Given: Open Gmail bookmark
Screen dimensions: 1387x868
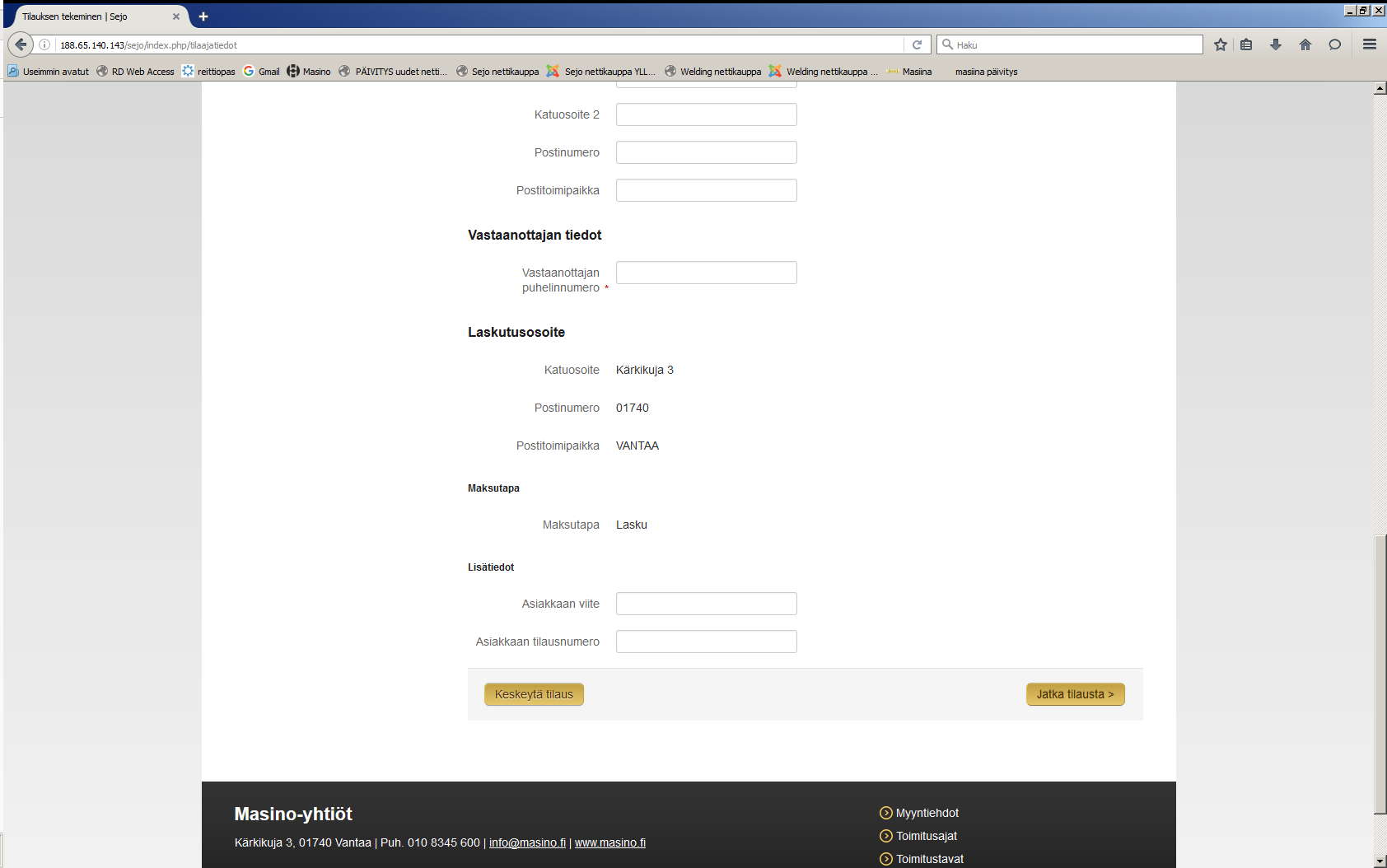Looking at the screenshot, I should 261,72.
